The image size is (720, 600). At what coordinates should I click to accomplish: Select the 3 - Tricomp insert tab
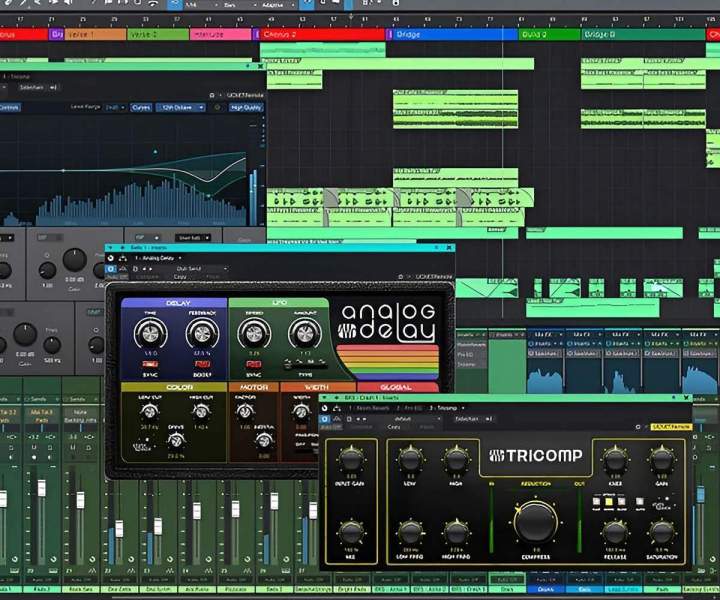pos(446,408)
